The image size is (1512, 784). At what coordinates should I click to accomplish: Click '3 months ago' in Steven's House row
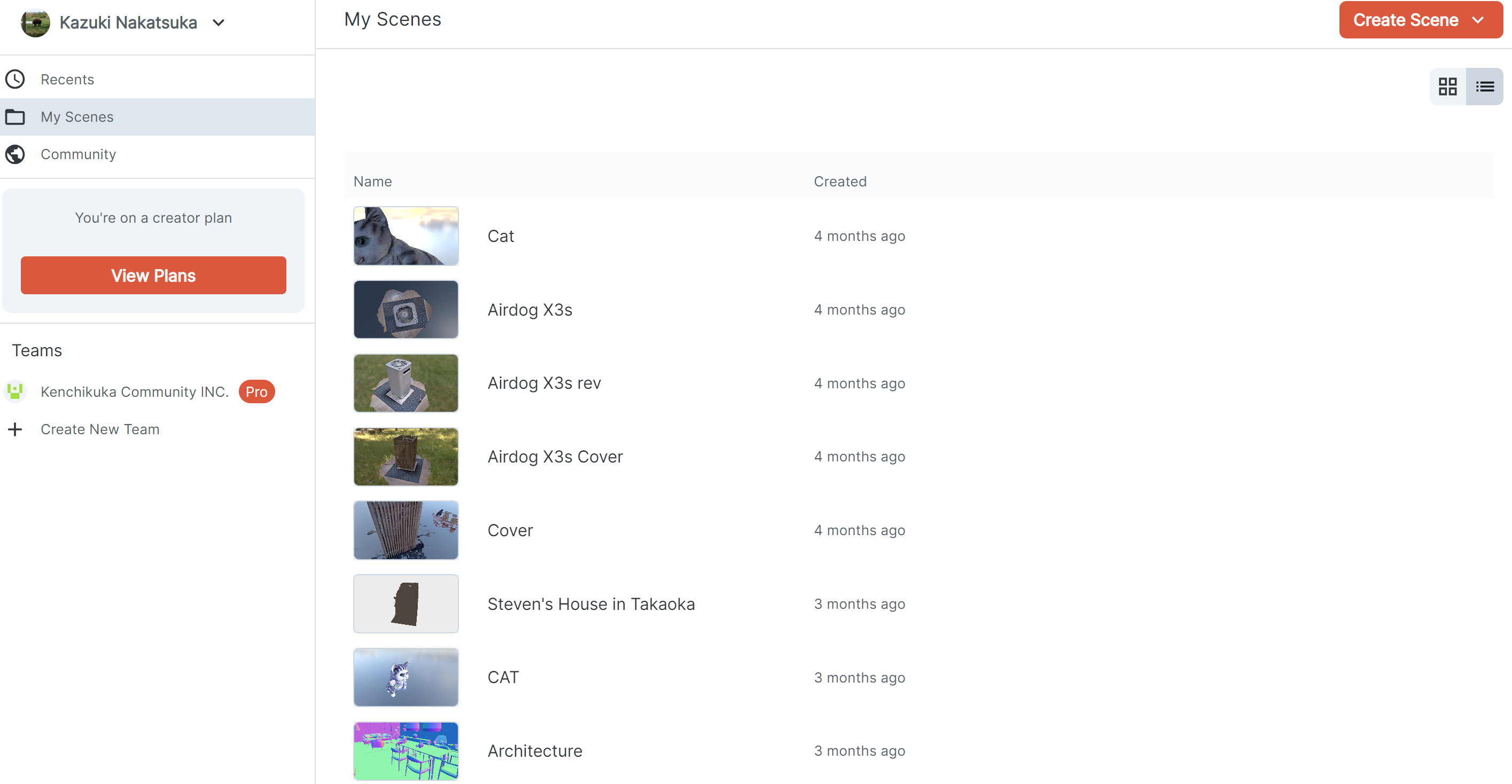click(x=859, y=604)
